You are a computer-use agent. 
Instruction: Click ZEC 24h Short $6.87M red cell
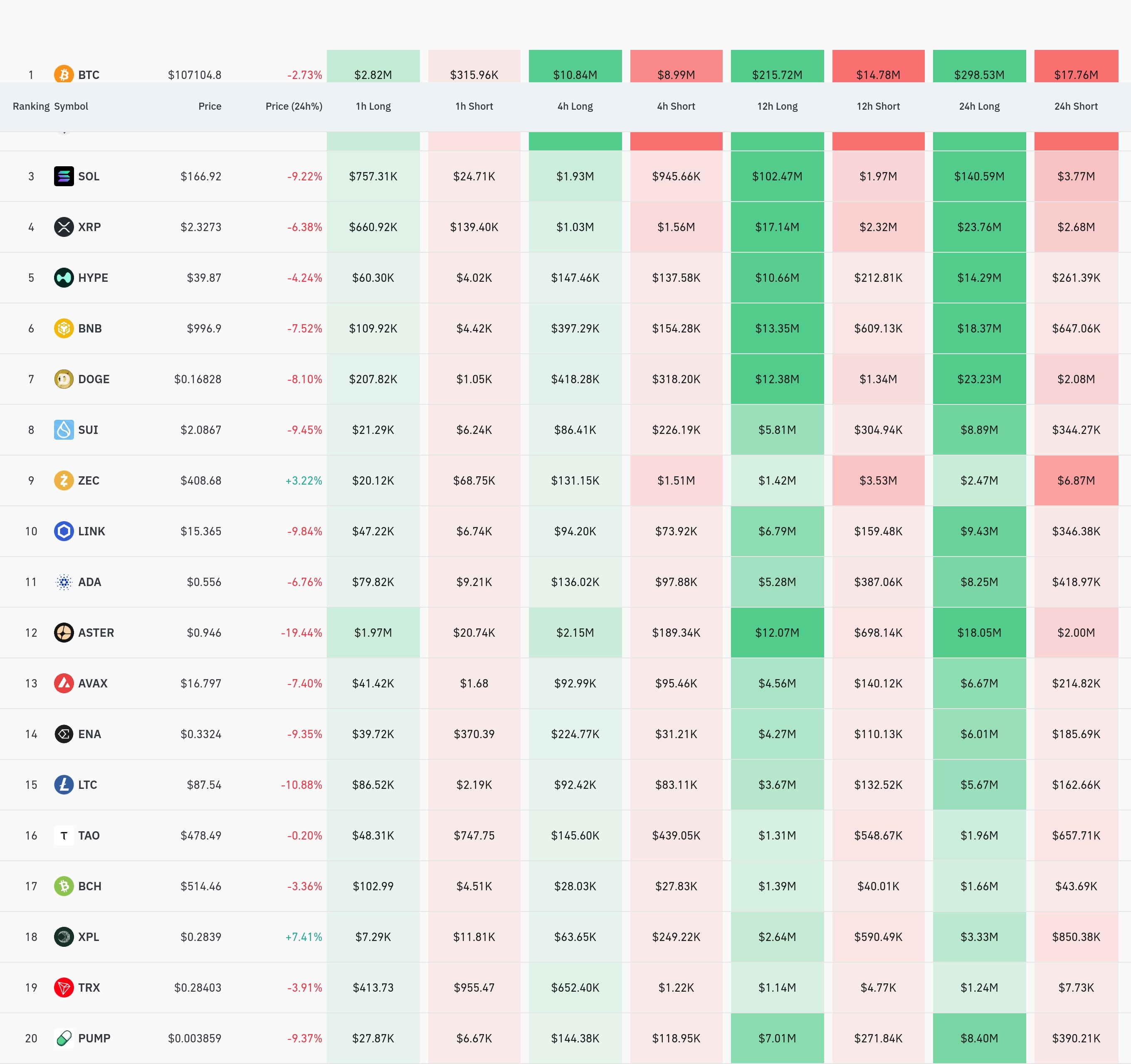pos(1076,480)
